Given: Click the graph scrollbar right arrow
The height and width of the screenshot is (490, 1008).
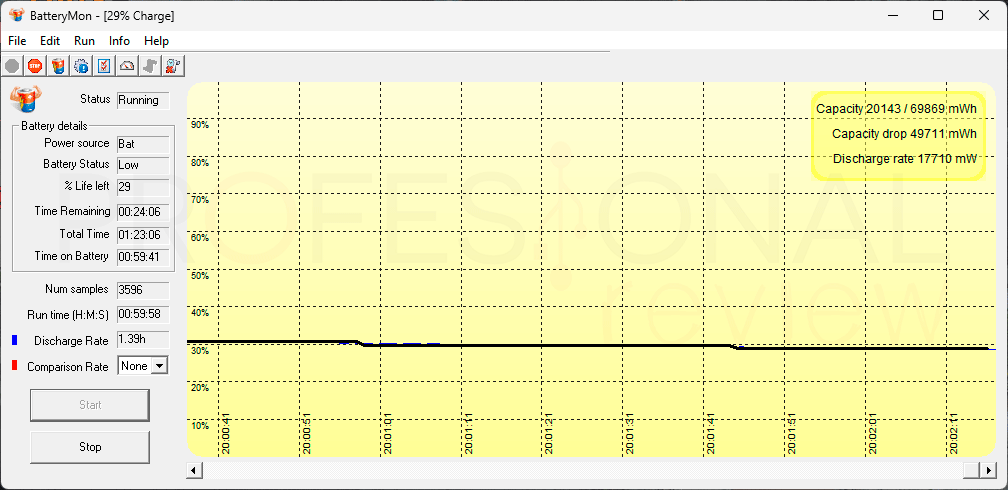Looking at the screenshot, I should (989, 471).
